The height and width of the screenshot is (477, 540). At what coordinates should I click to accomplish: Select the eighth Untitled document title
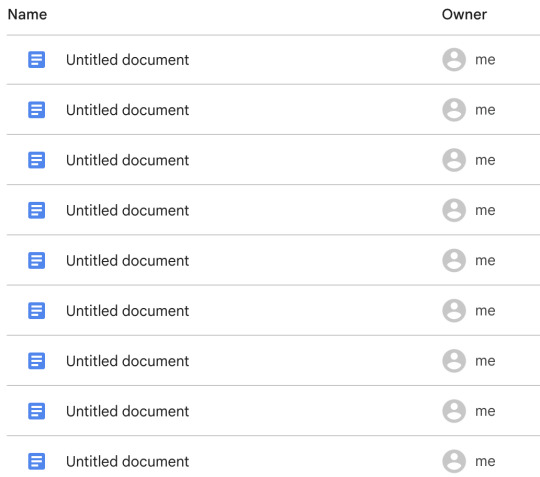(x=127, y=411)
